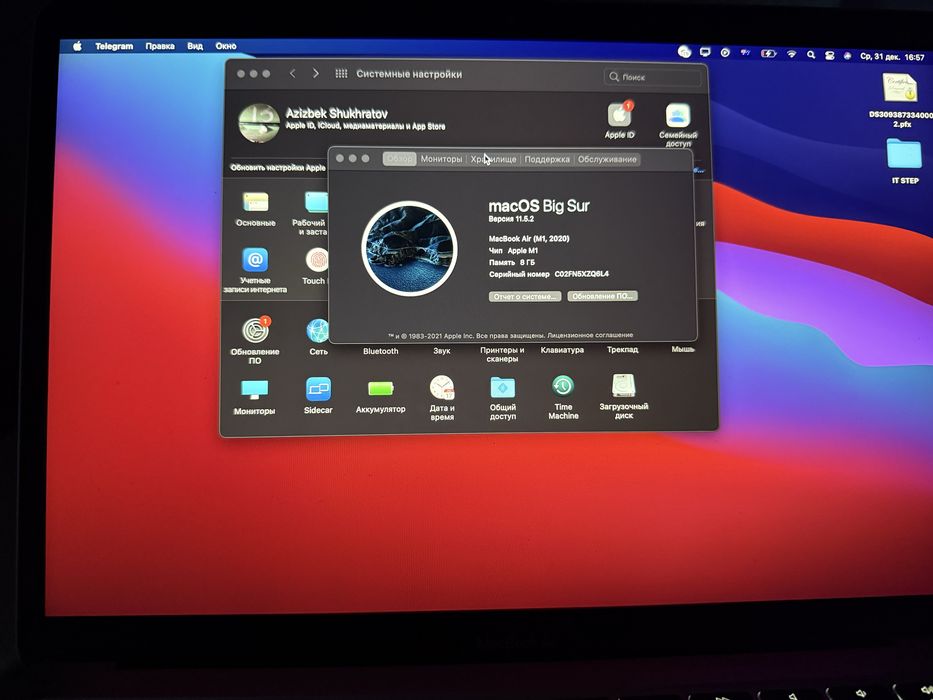Click the Azizbek Shukhratov profile picture
Viewport: 933px width, 700px height.
(x=259, y=123)
